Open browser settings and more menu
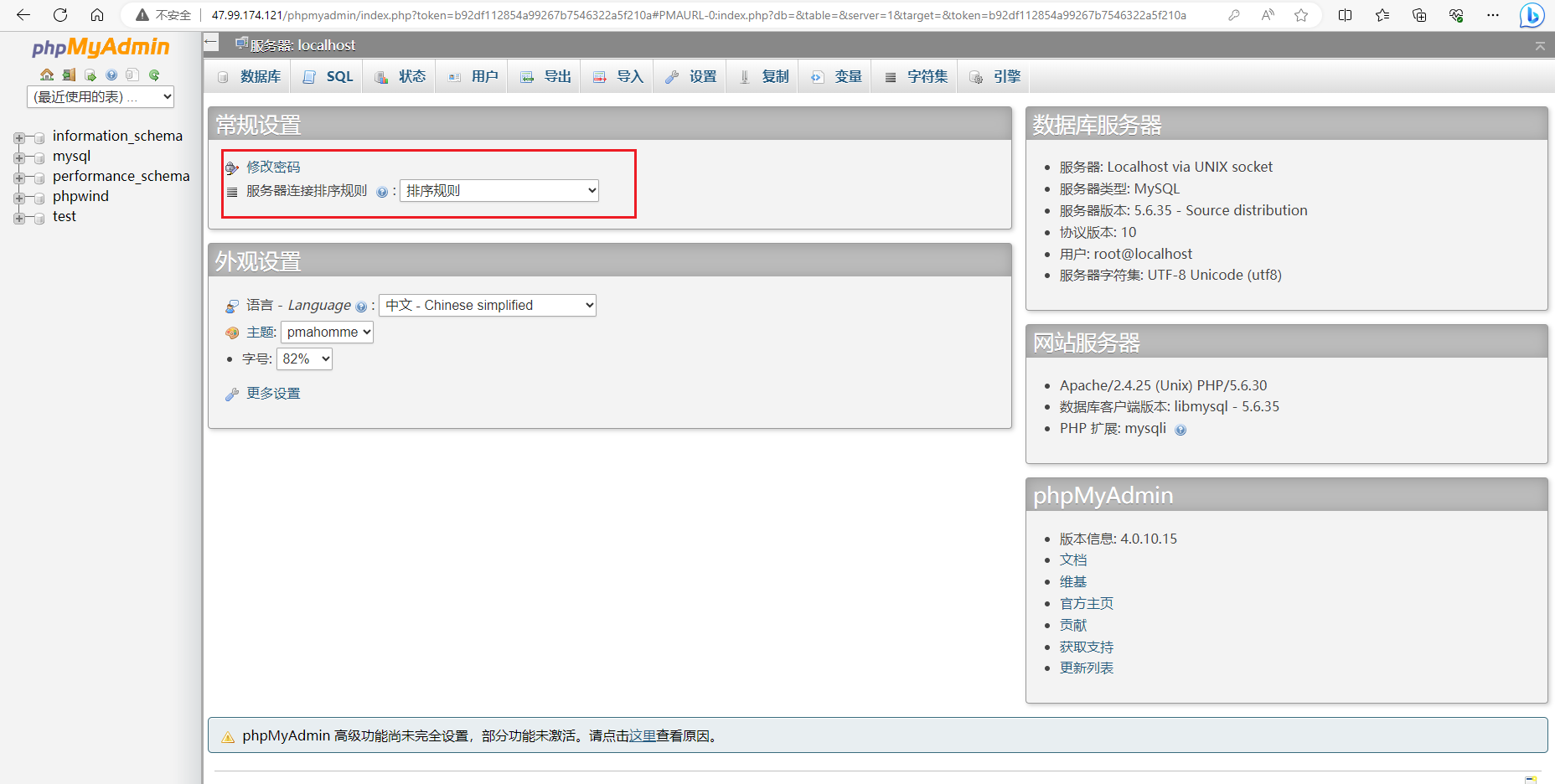The height and width of the screenshot is (784, 1555). pos(1493,15)
